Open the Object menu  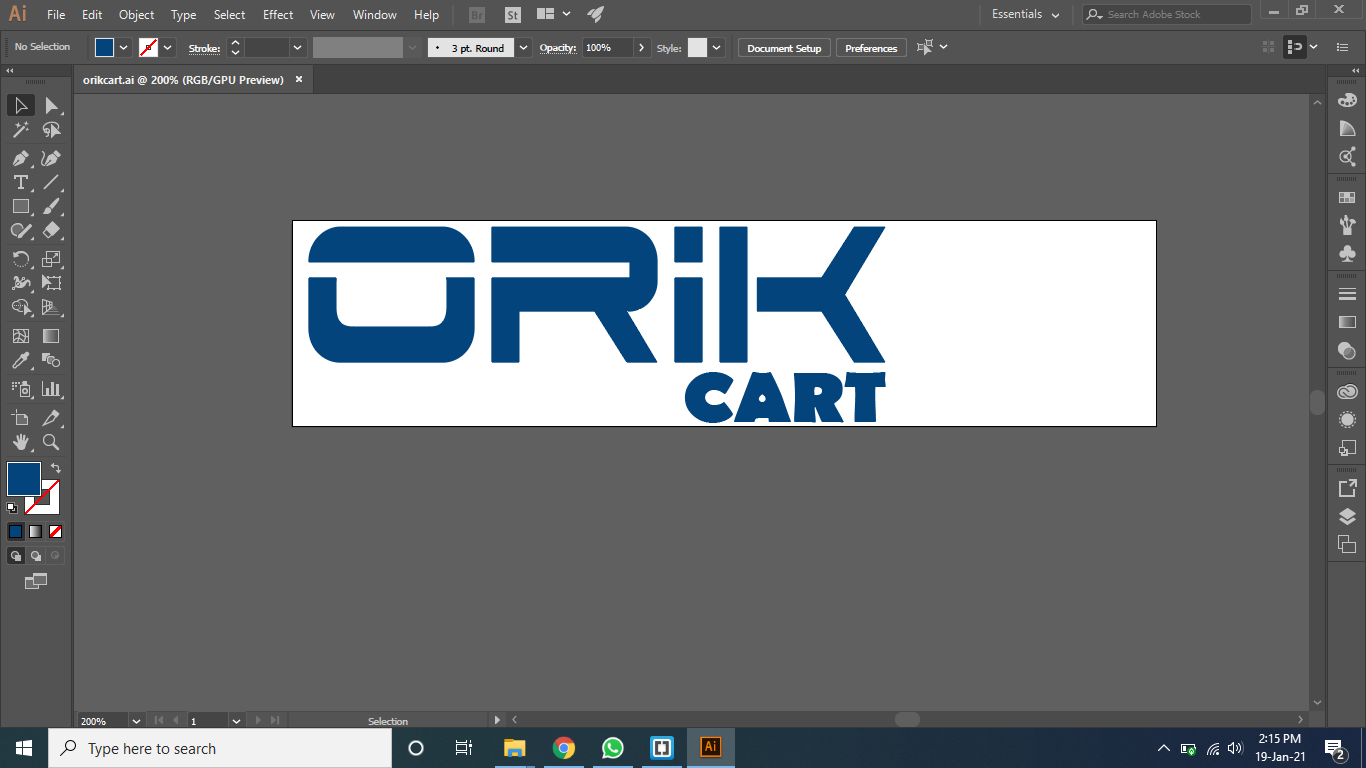(137, 15)
